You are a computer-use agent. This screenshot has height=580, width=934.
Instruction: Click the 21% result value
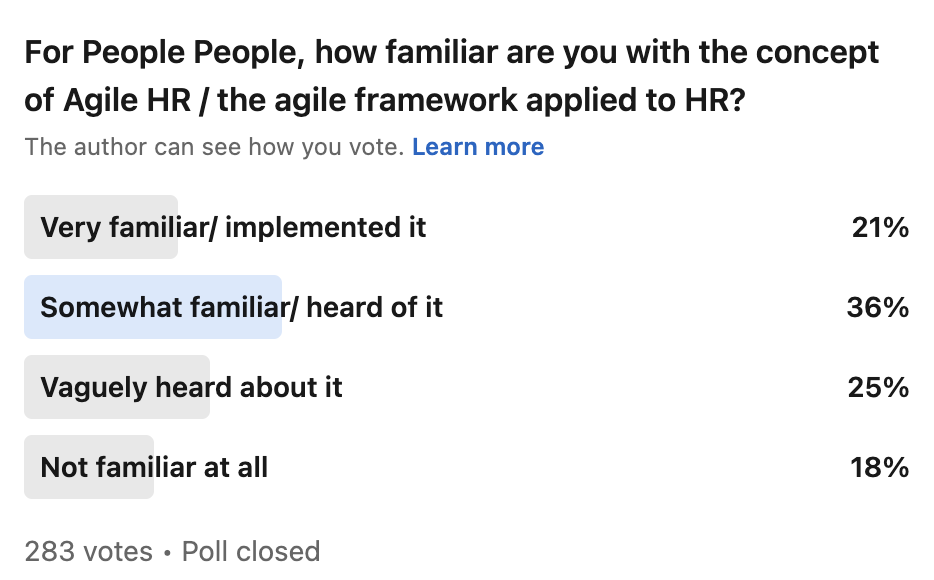[879, 228]
